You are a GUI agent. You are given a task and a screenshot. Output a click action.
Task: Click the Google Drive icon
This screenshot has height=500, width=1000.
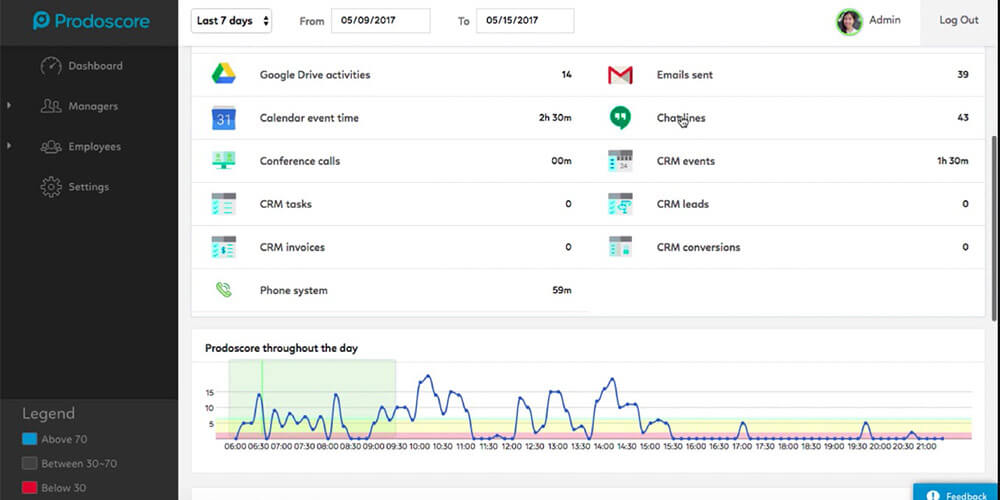pyautogui.click(x=224, y=74)
